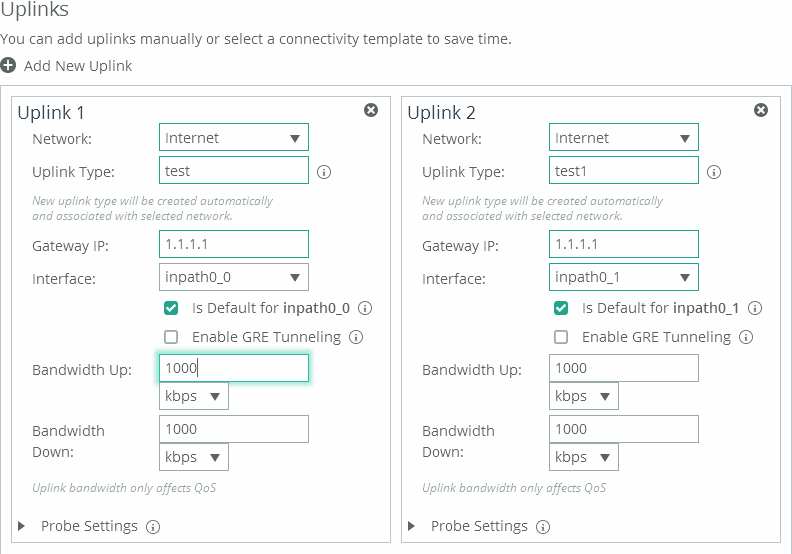Screen dimensions: 792x554
Task: Click info icon beside Uplink 2 Uplink Type
Action: coord(714,172)
